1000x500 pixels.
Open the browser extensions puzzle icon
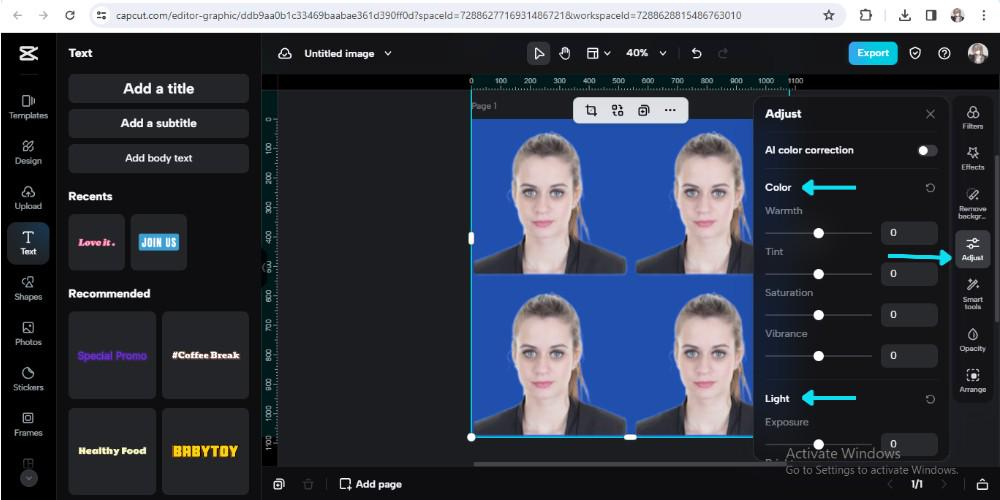coord(865,15)
